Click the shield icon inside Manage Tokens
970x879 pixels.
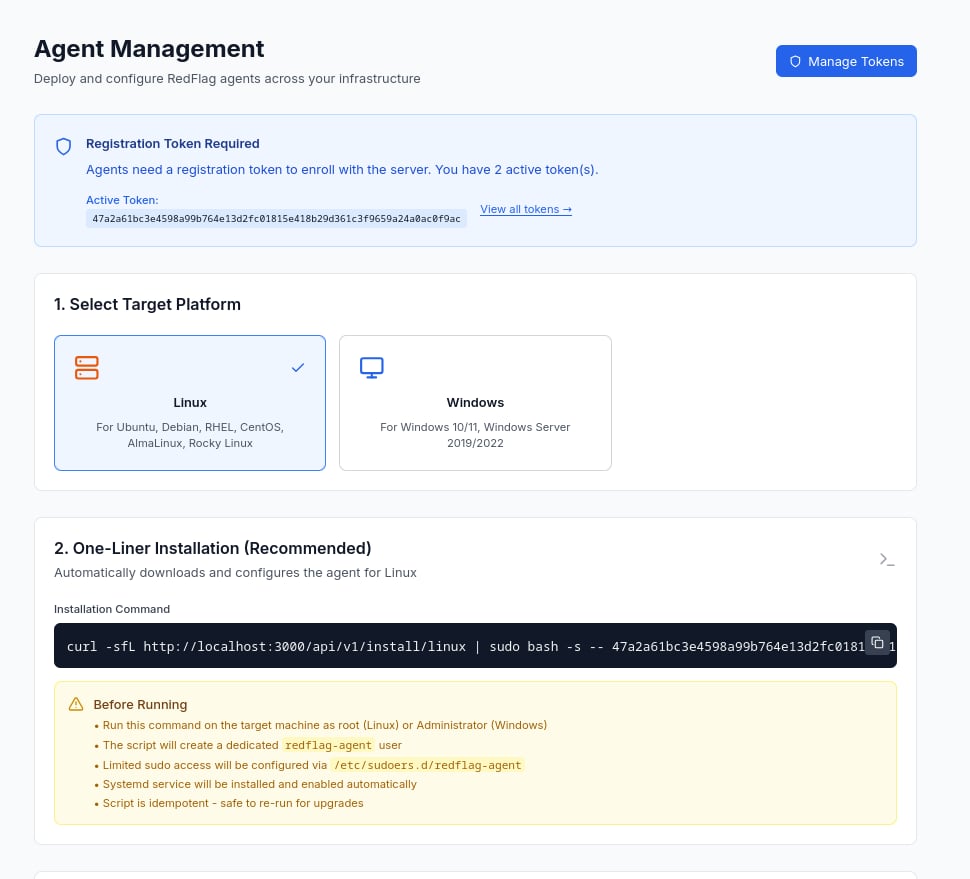[796, 61]
